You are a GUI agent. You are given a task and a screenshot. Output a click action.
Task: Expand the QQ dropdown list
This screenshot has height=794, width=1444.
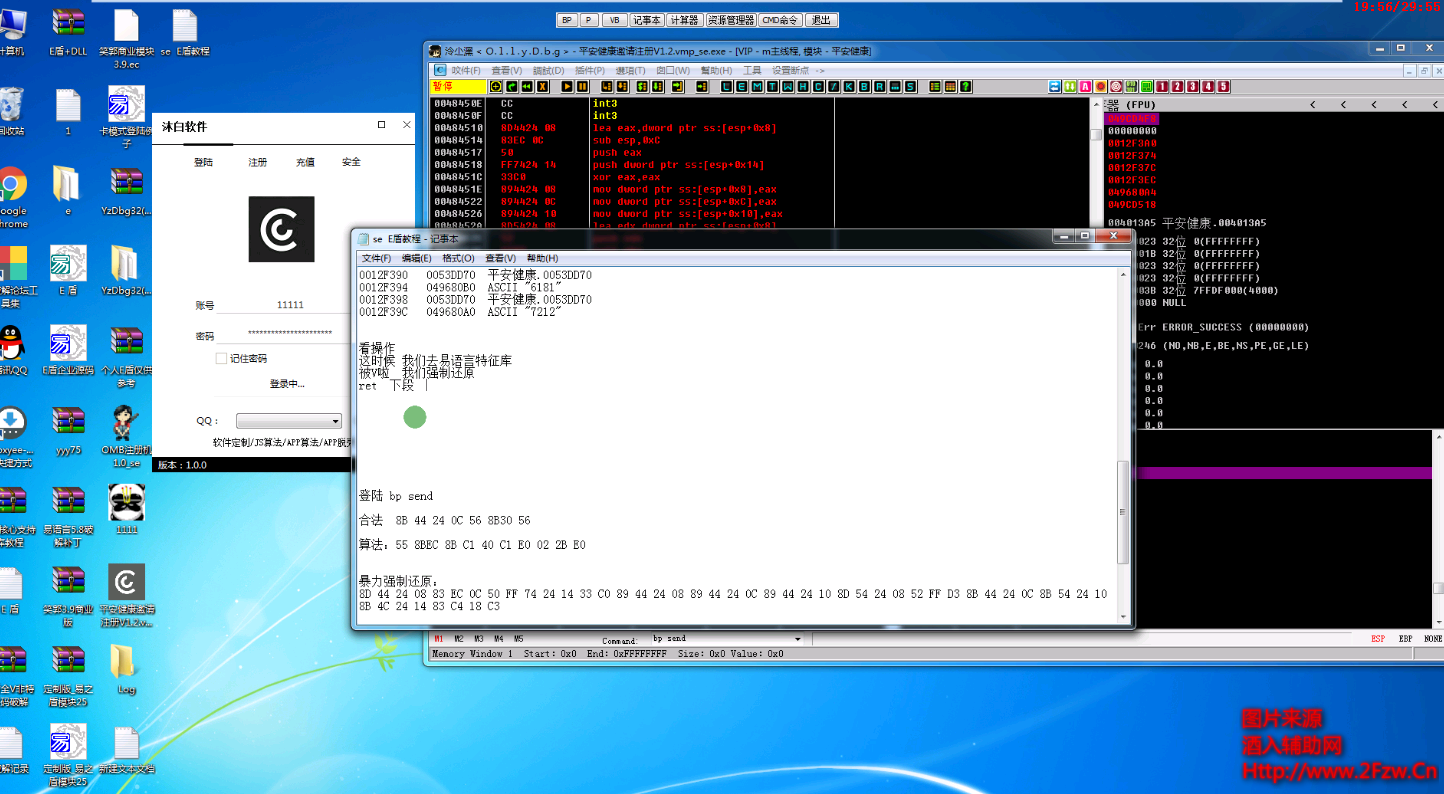click(335, 422)
